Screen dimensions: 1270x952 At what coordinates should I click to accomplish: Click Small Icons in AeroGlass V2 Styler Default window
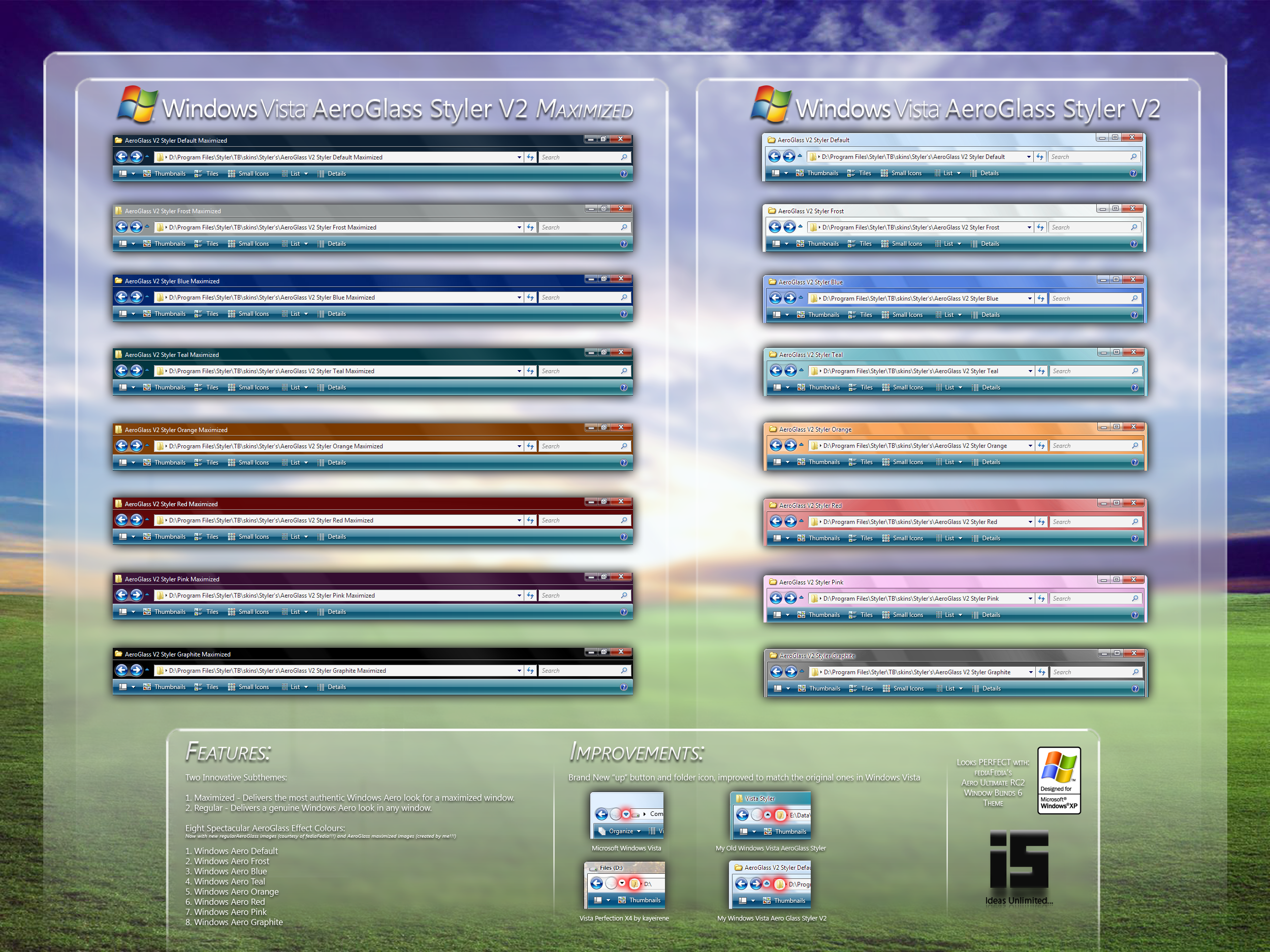click(901, 173)
